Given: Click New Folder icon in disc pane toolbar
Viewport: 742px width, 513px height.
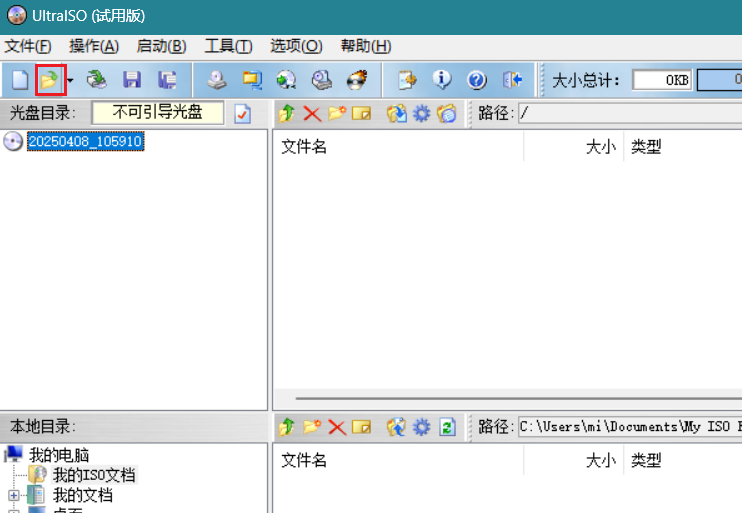Looking at the screenshot, I should (x=337, y=114).
